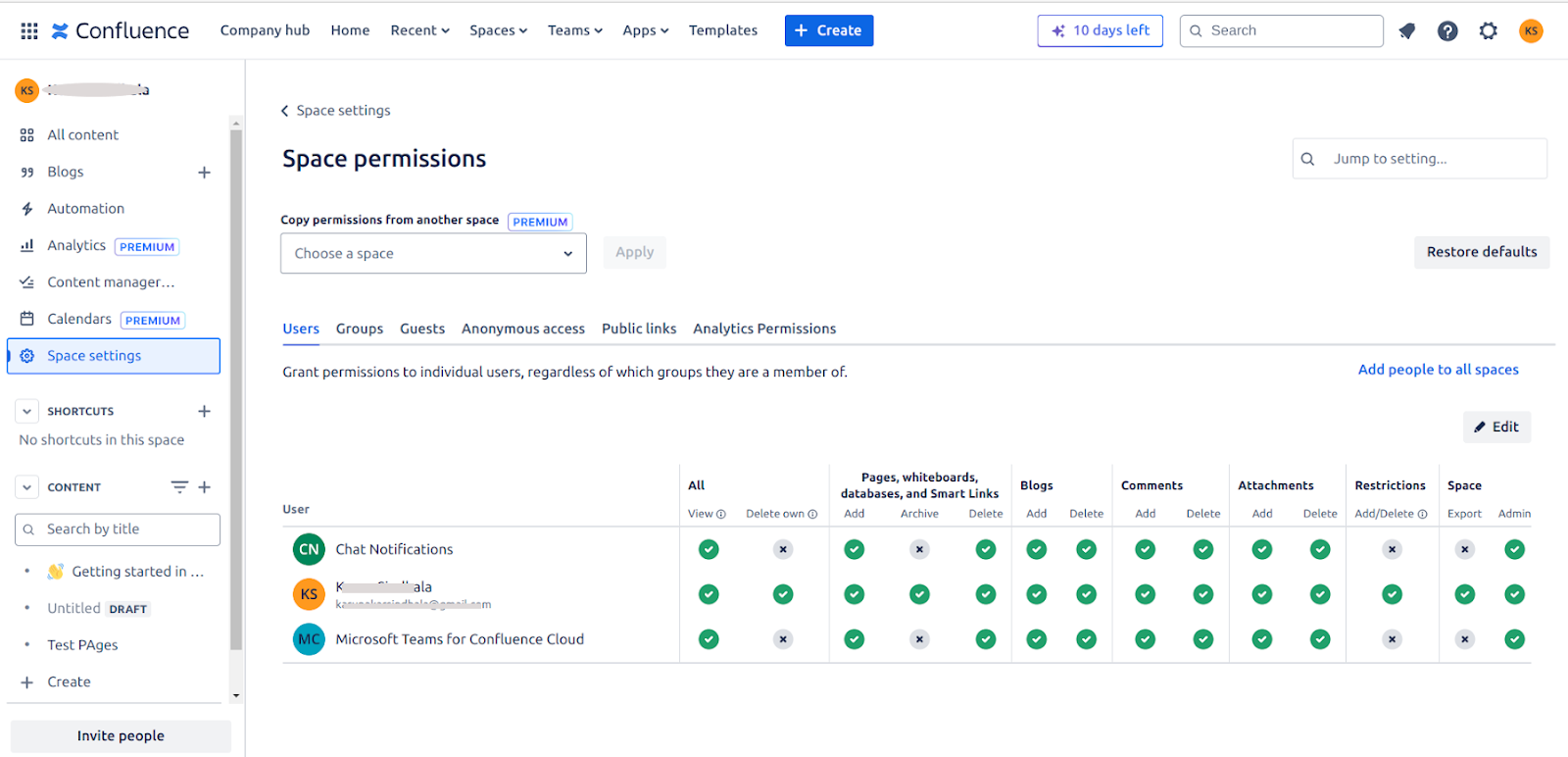Click the View info icon in All column
Viewport: 1568px width, 757px height.
point(721,514)
